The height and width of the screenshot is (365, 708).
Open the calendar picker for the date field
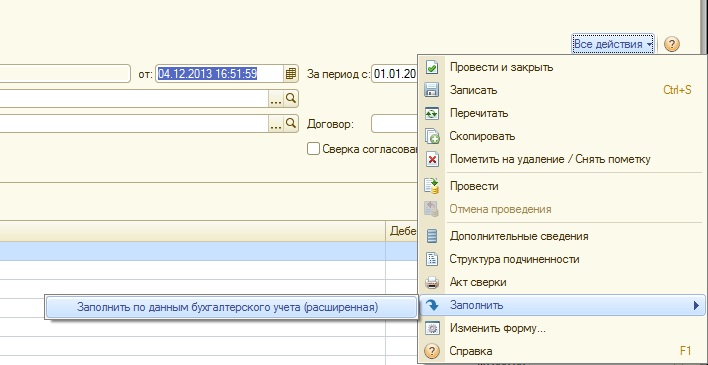291,74
